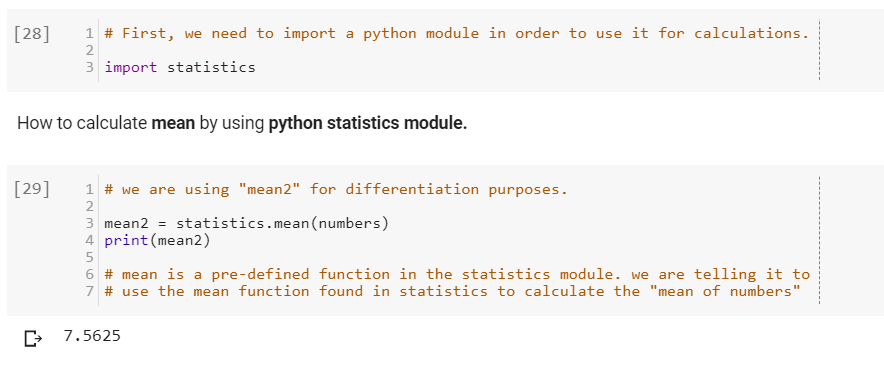The height and width of the screenshot is (367, 884).
Task: Click the output toggle icon beside 7.5625
Action: pos(33,338)
